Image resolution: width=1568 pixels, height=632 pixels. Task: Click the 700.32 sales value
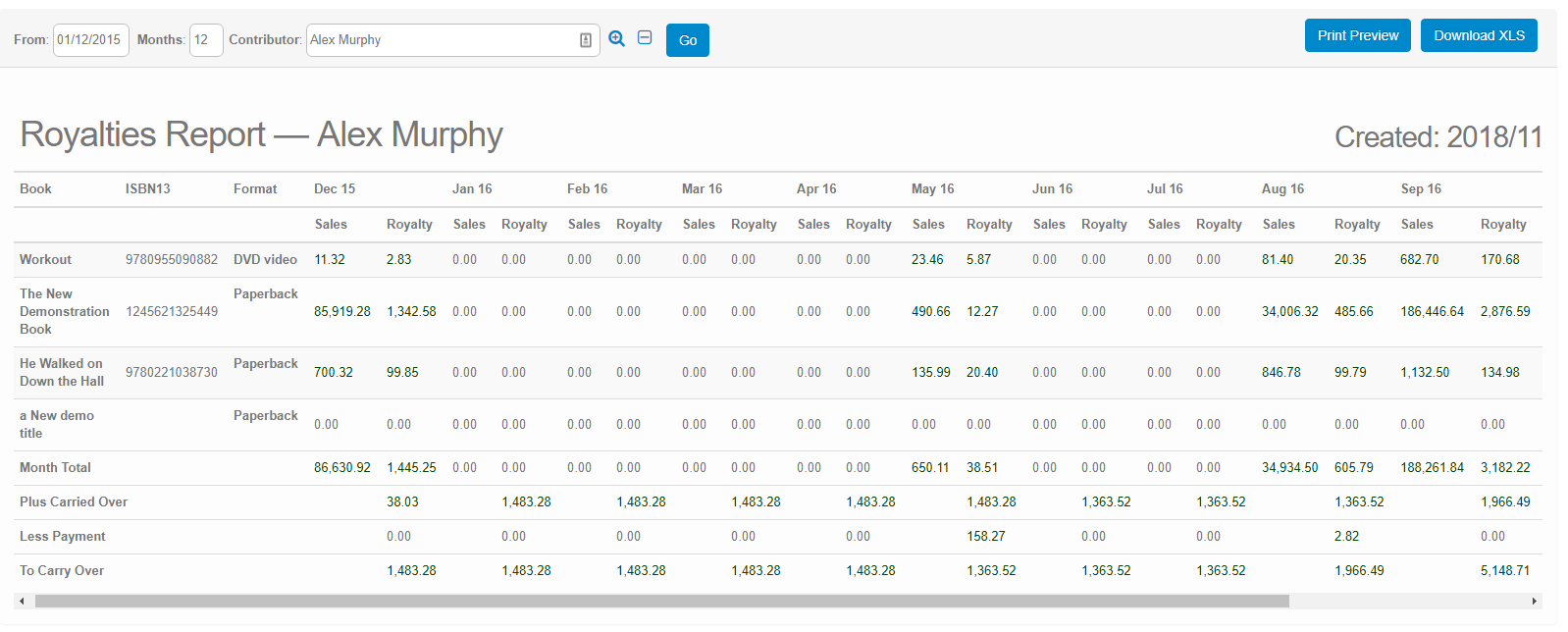click(334, 372)
